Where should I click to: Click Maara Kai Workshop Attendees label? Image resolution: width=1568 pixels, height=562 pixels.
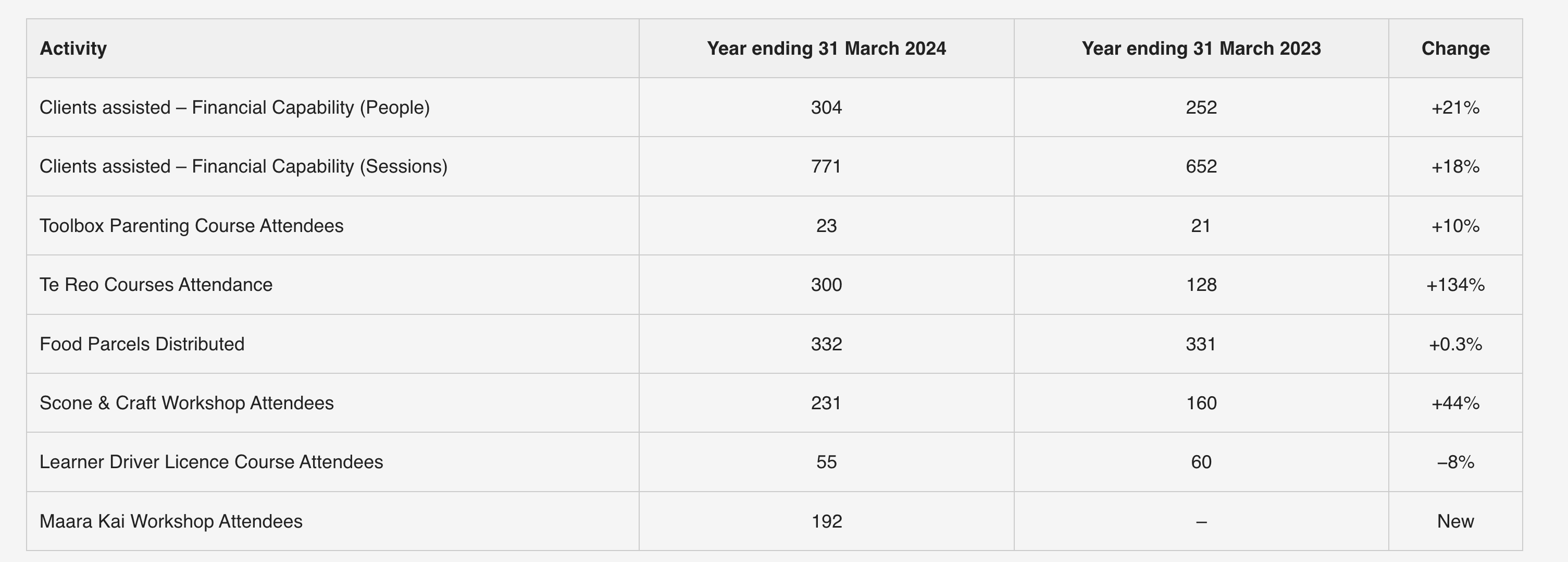170,521
